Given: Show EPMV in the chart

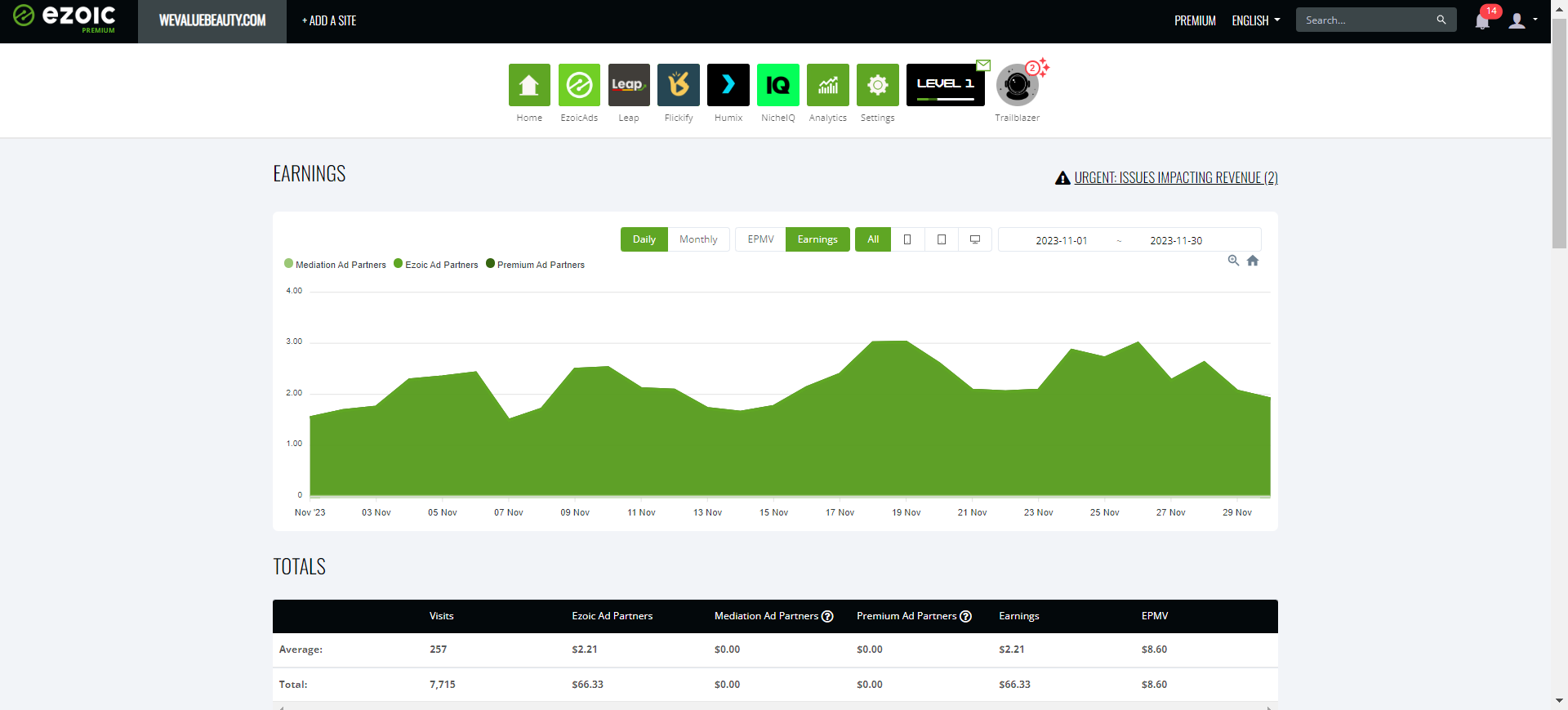Looking at the screenshot, I should [x=760, y=239].
